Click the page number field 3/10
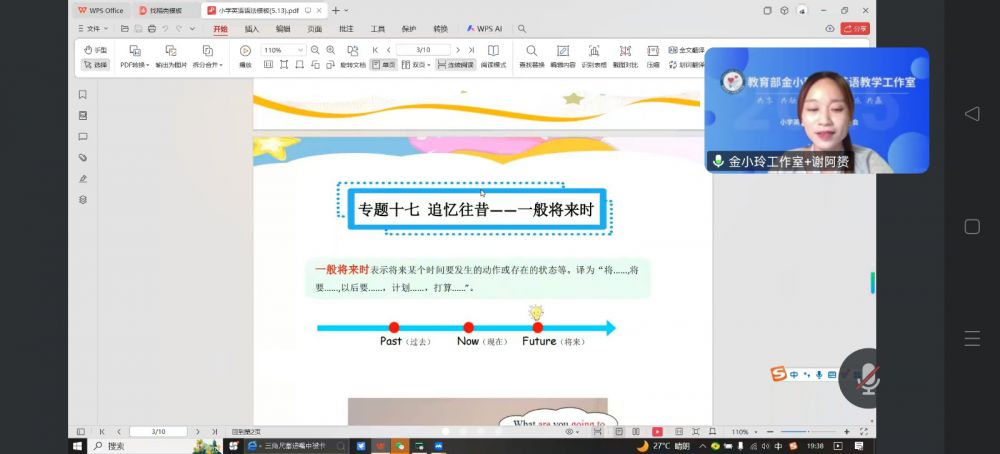Image resolution: width=1000 pixels, height=454 pixels. (423, 50)
